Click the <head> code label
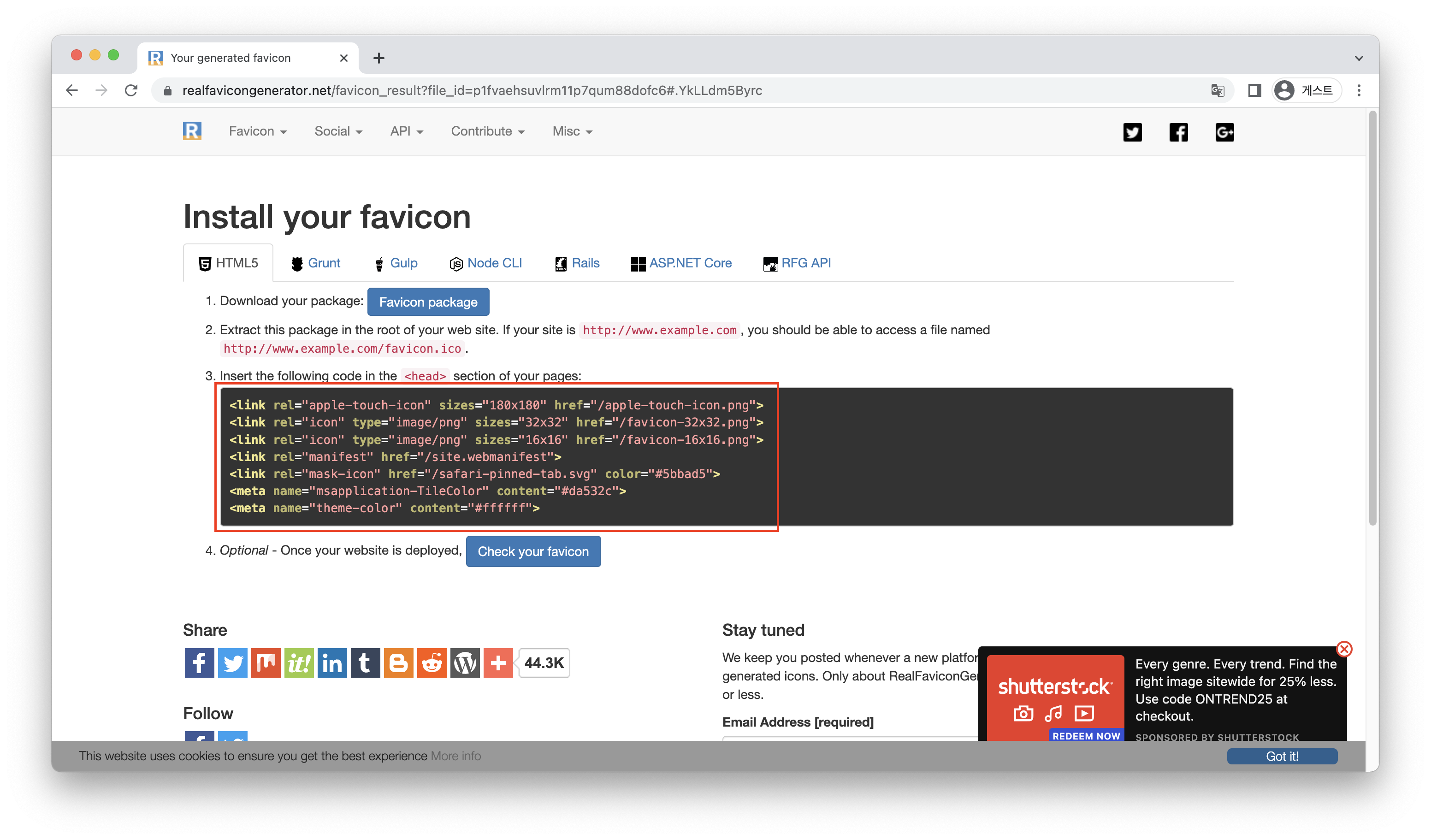The width and height of the screenshot is (1431, 840). (x=425, y=375)
